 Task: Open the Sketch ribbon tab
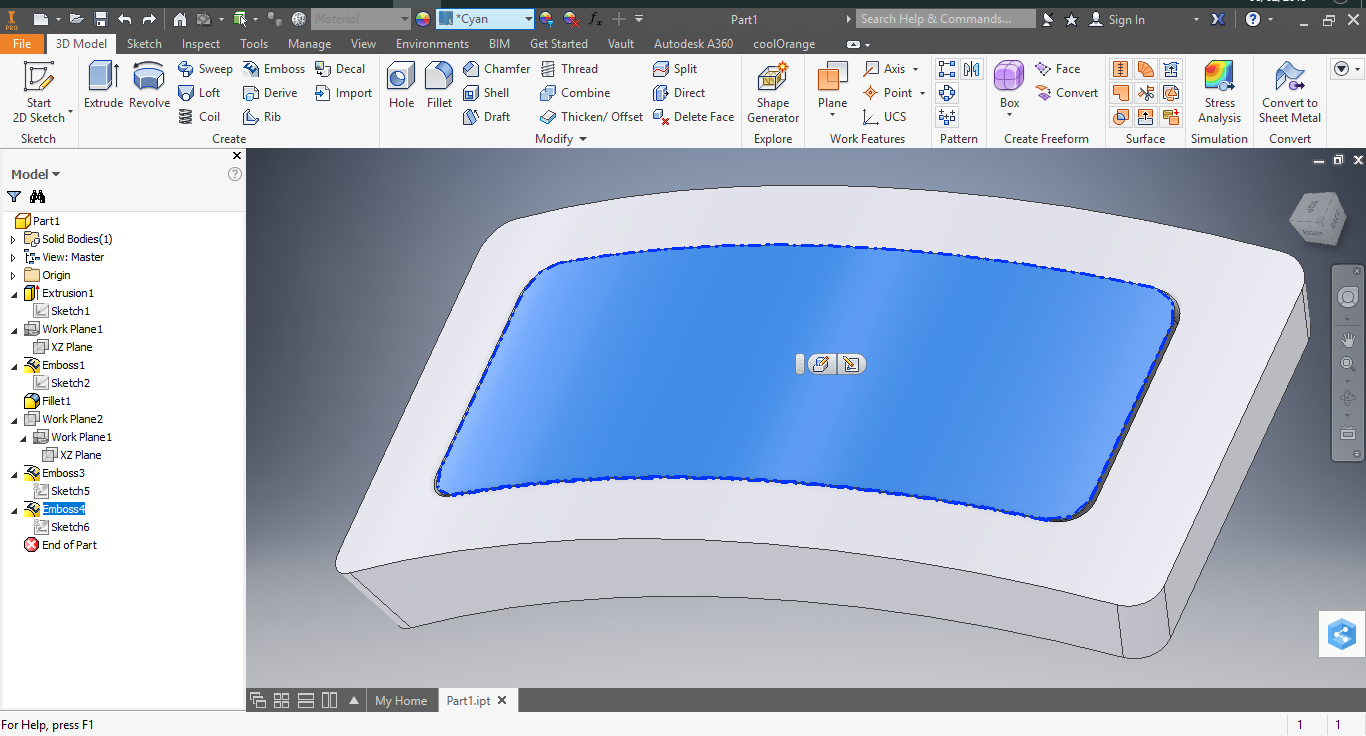(x=144, y=44)
